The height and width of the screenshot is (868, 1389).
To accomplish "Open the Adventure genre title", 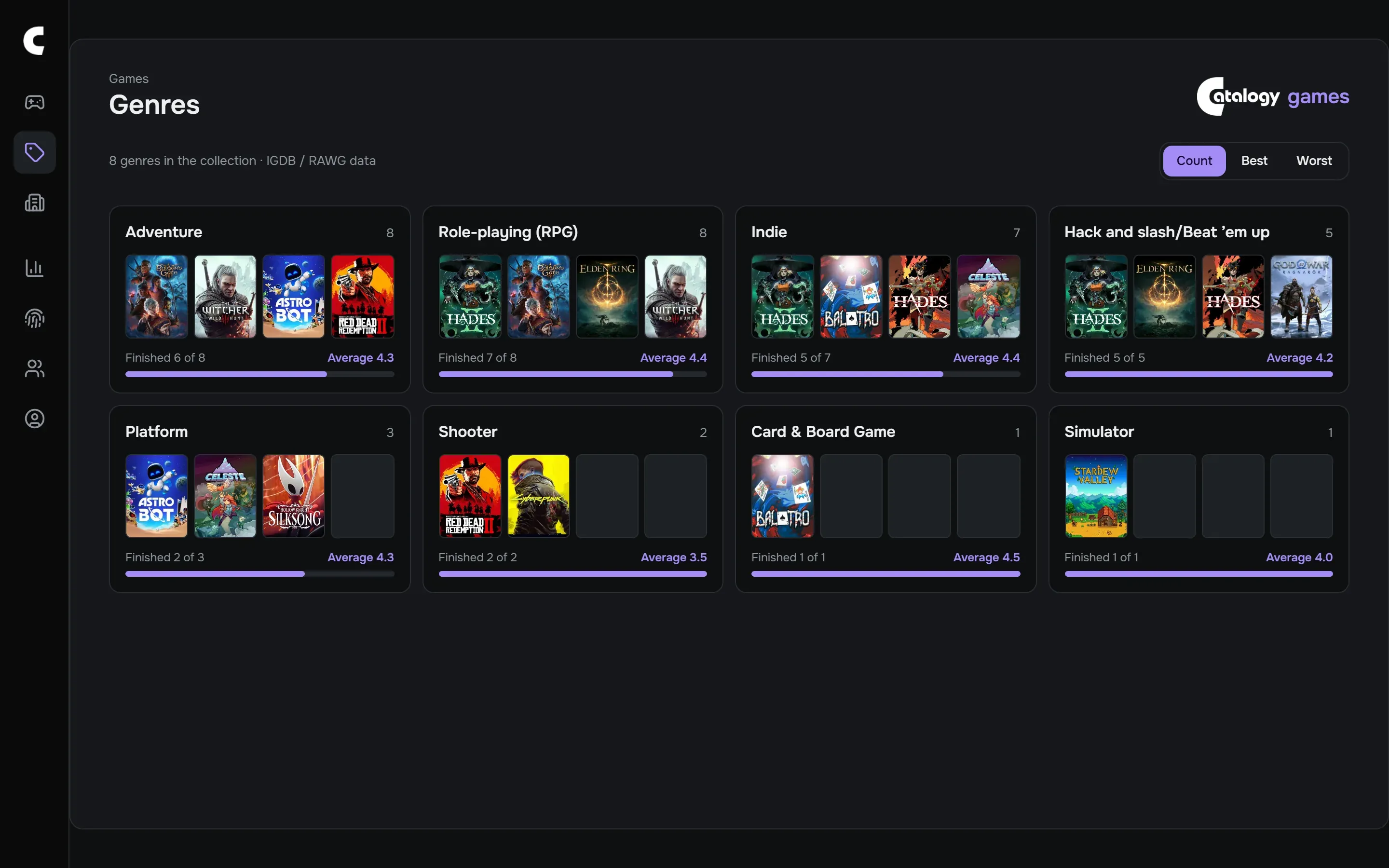I will click(x=163, y=232).
